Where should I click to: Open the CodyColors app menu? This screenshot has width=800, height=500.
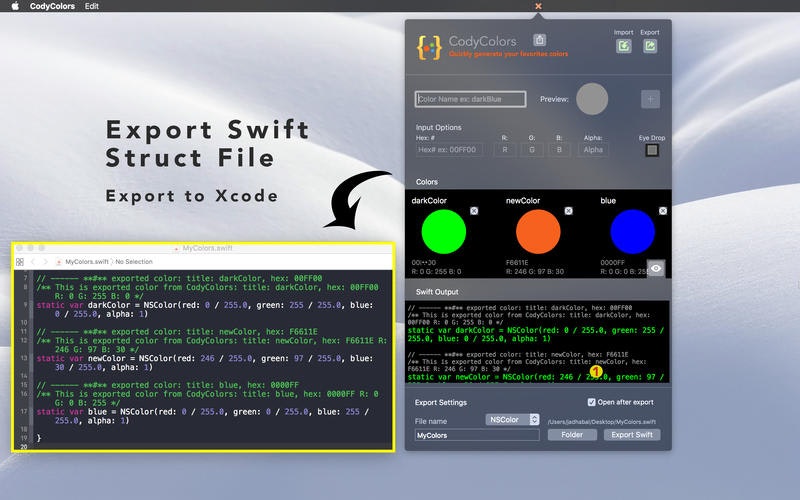pyautogui.click(x=52, y=6)
